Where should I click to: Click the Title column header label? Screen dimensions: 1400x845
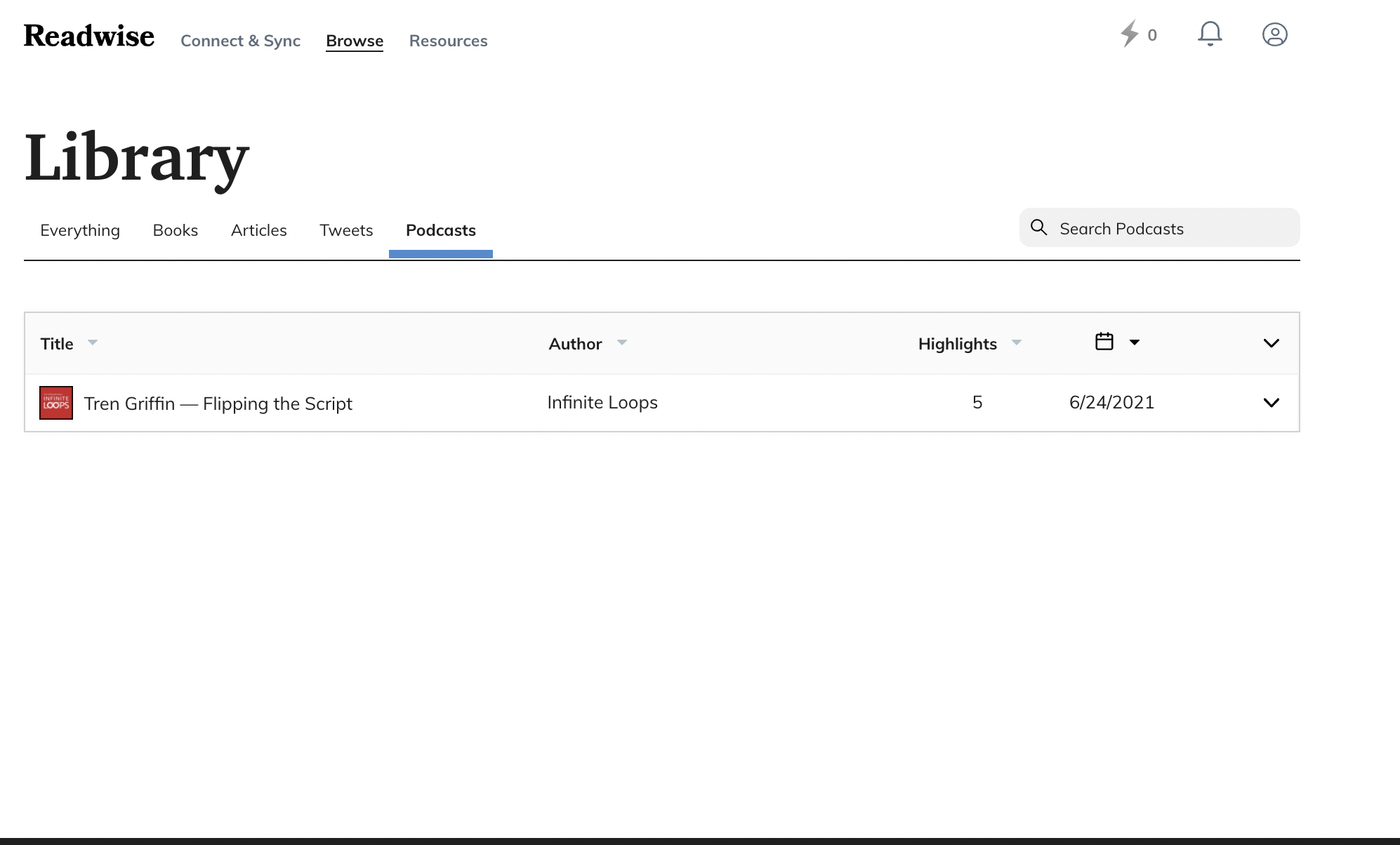click(57, 344)
